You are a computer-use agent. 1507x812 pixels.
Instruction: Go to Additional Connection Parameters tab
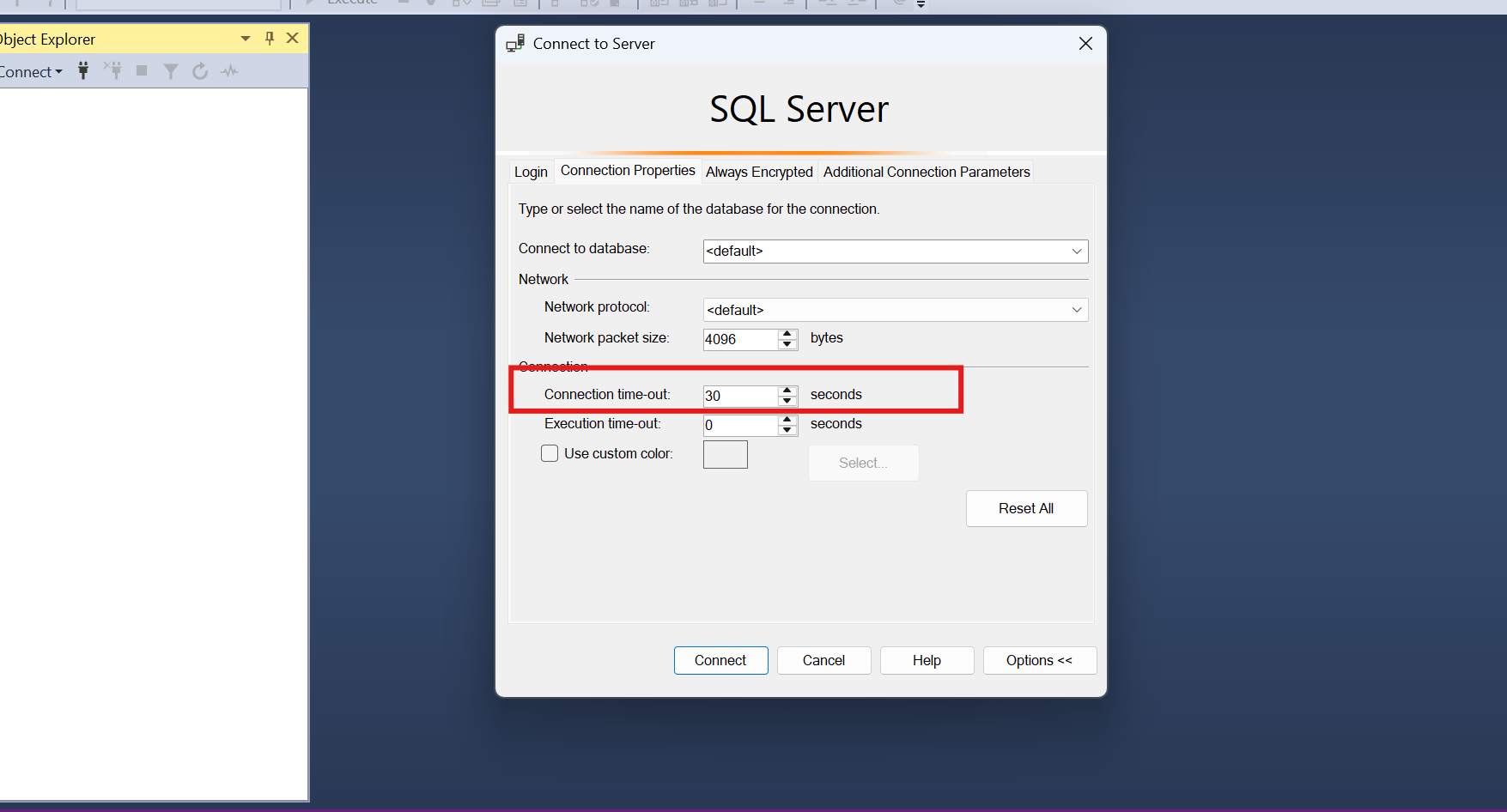[x=927, y=172]
